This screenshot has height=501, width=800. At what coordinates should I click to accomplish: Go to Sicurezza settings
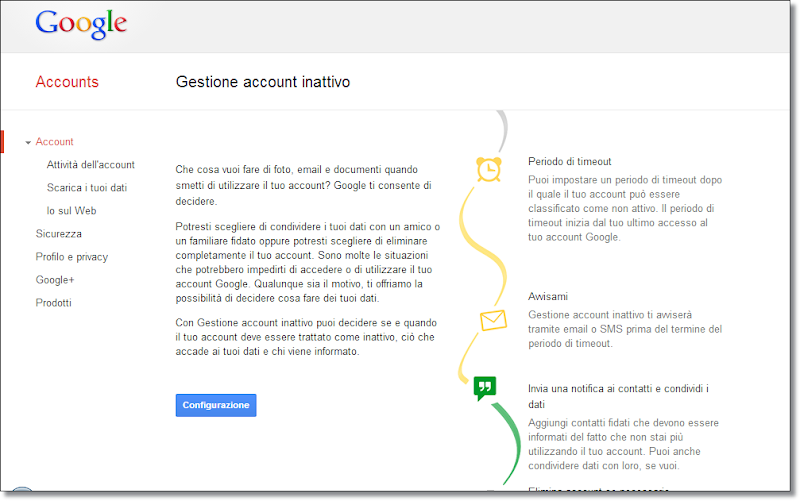click(x=59, y=234)
